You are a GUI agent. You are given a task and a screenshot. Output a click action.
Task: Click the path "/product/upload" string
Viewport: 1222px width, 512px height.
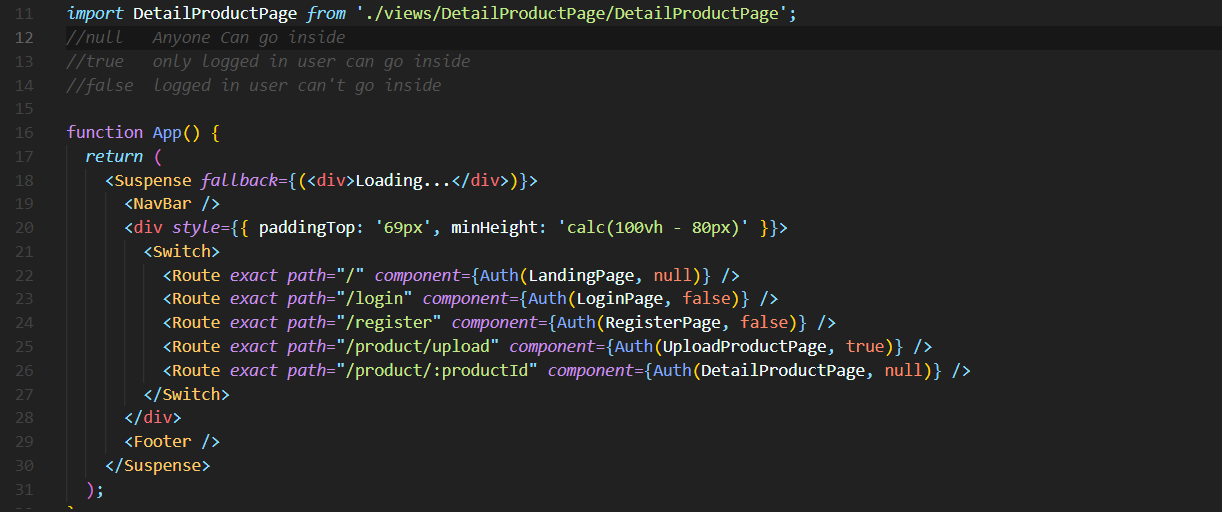(x=418, y=348)
